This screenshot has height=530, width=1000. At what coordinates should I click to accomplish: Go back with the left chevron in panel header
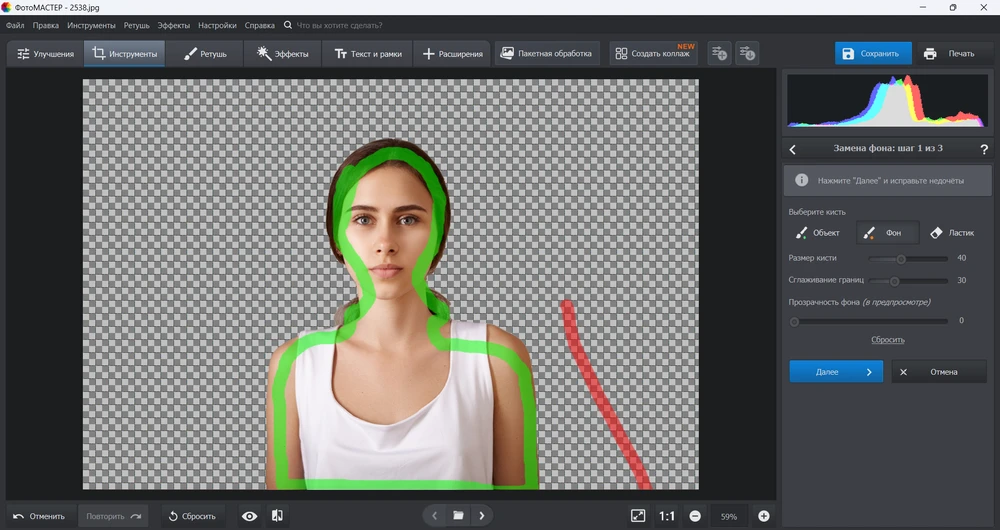tap(793, 149)
